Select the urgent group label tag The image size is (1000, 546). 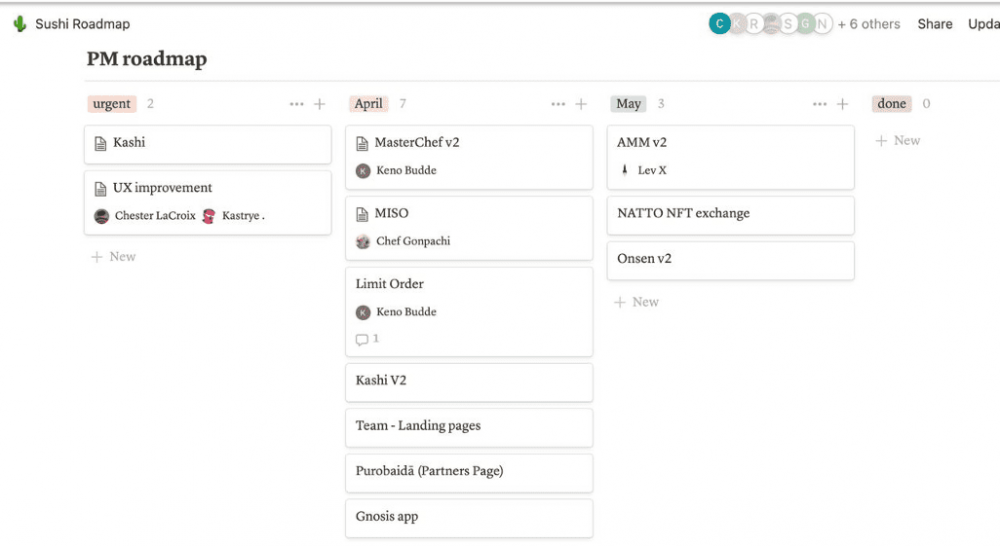pos(111,104)
